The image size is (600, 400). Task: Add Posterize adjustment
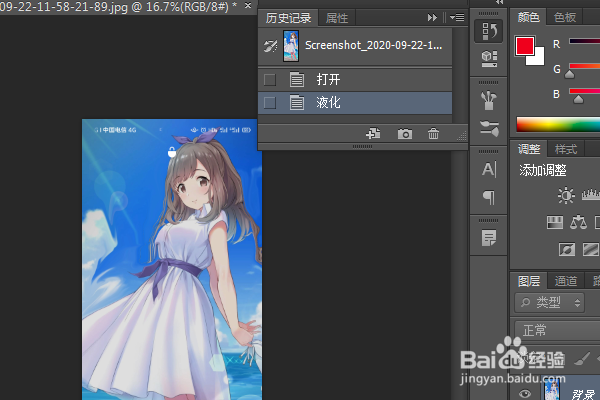click(x=591, y=250)
